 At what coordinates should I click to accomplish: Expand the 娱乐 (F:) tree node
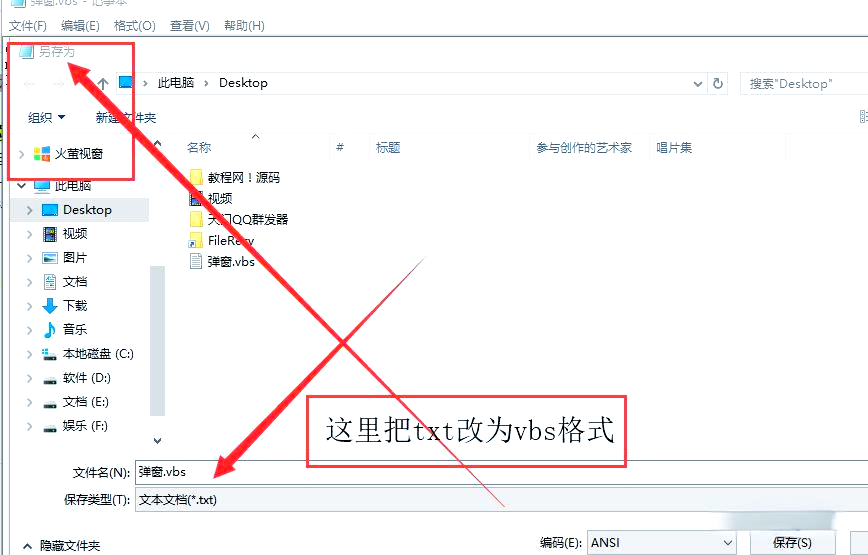29,427
